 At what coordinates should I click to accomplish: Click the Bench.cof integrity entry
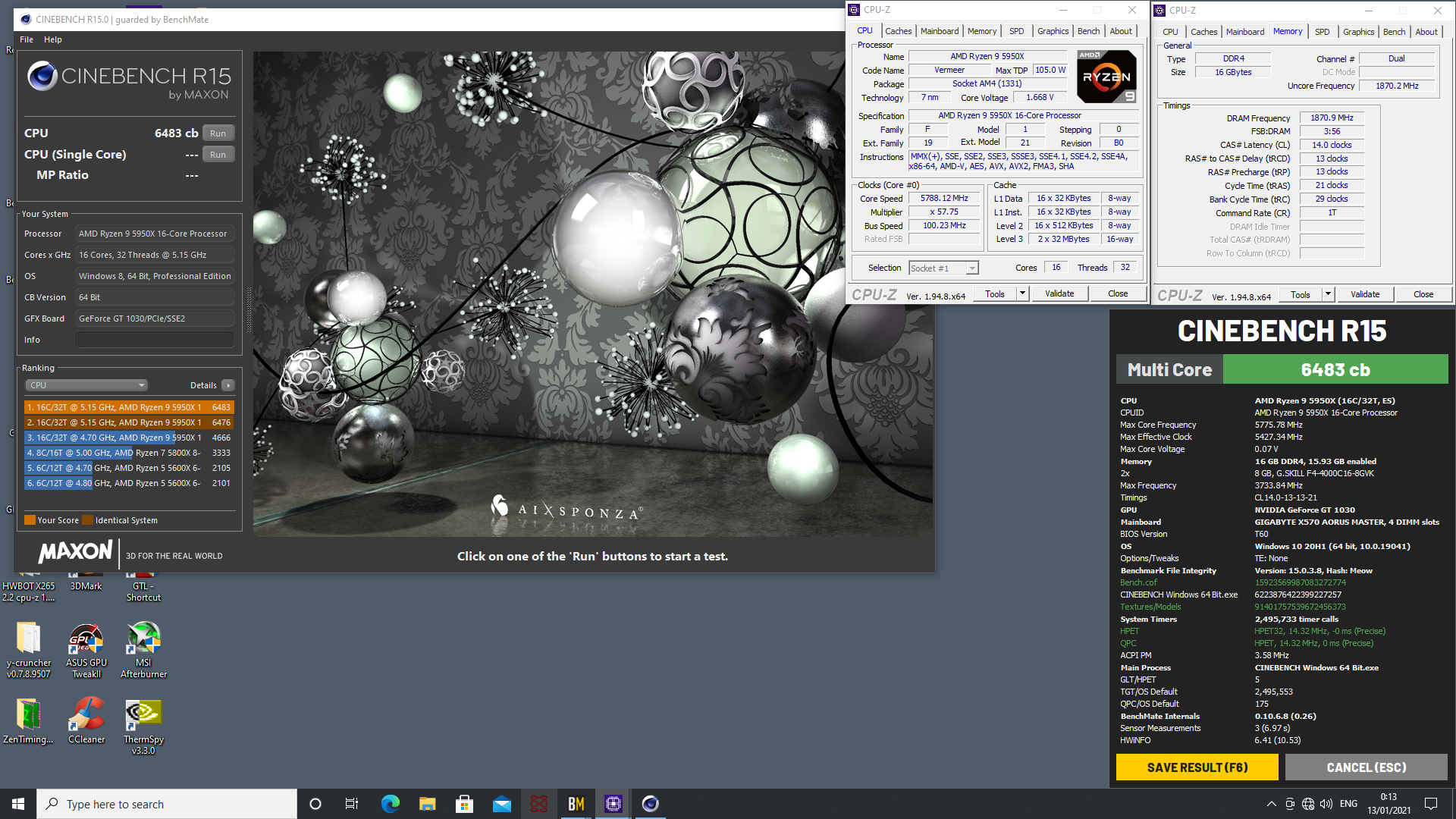click(1138, 582)
